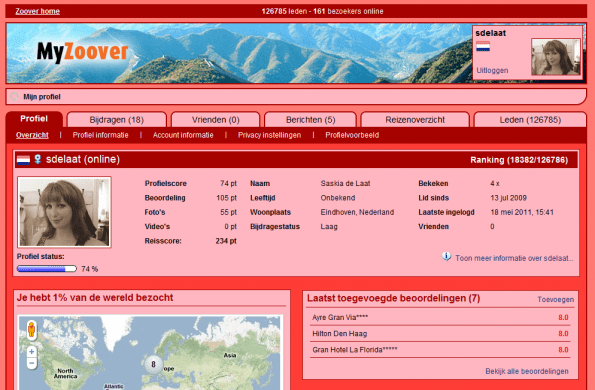Select the Privacy instellingen submenu item

point(269,135)
